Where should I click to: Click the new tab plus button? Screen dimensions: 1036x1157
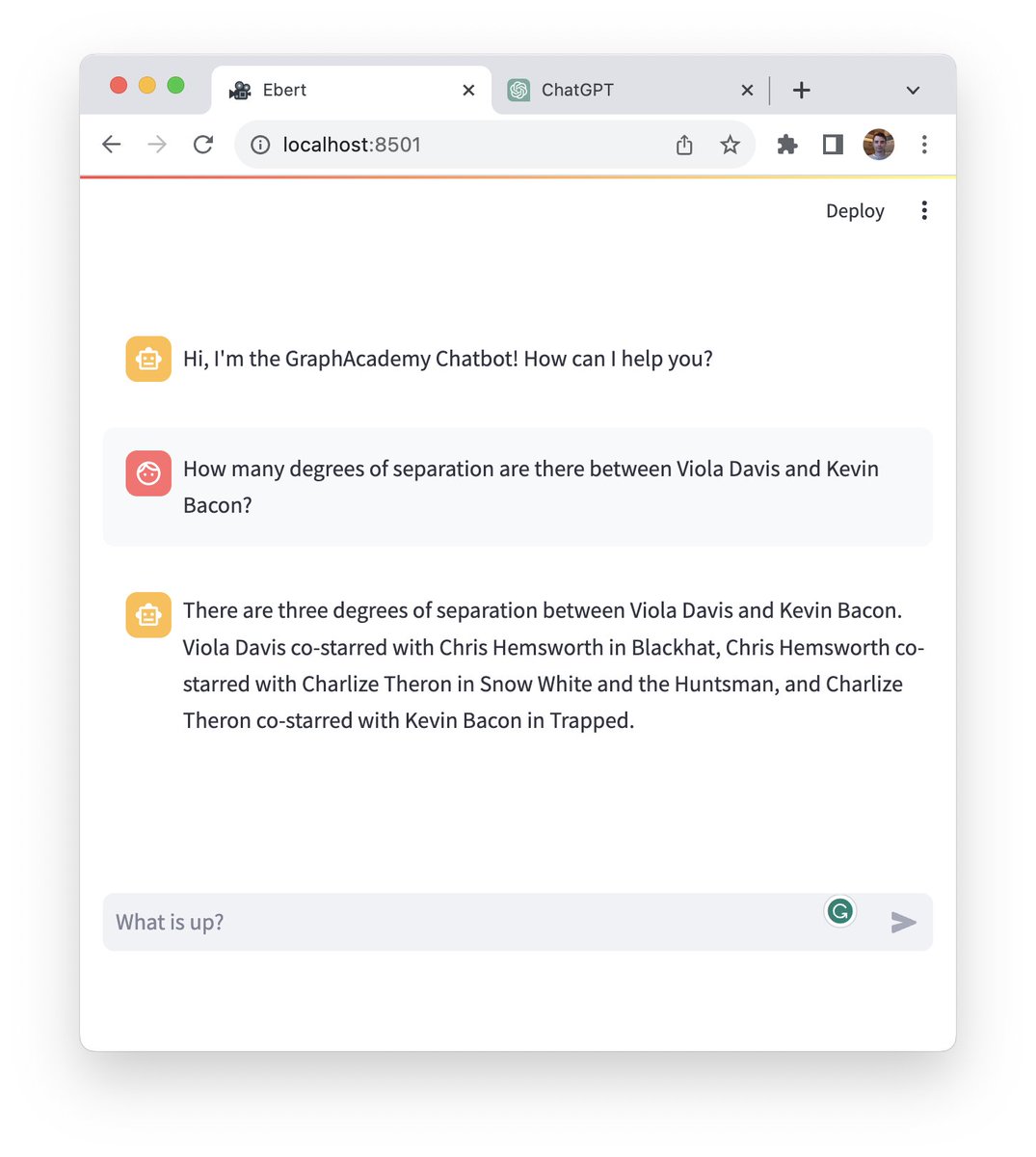(801, 89)
